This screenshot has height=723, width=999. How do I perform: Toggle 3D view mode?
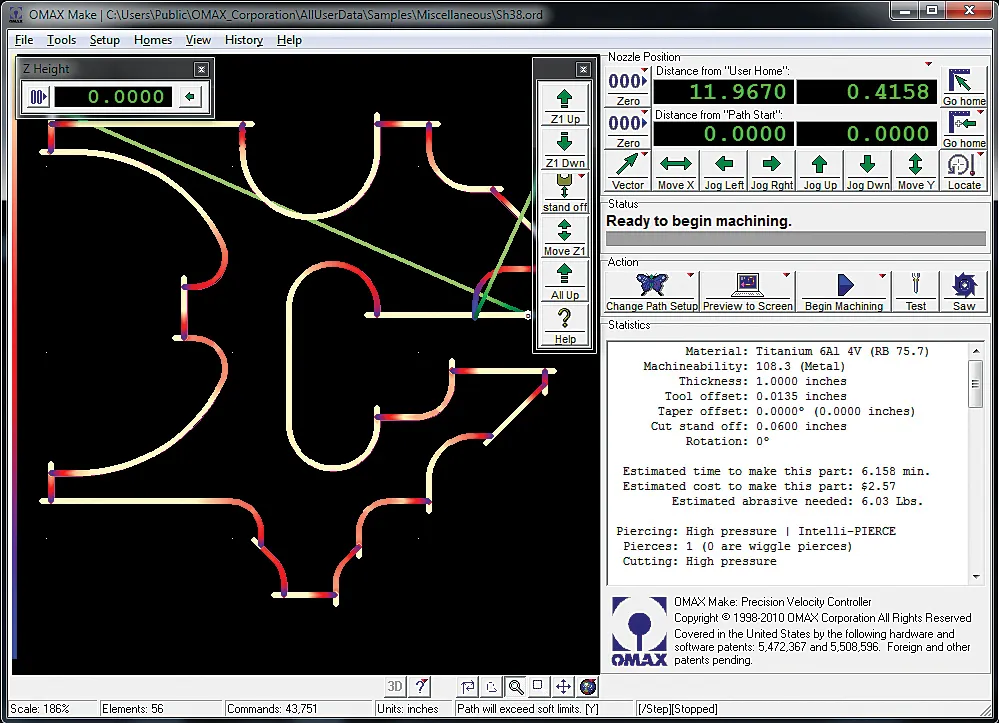coord(393,687)
